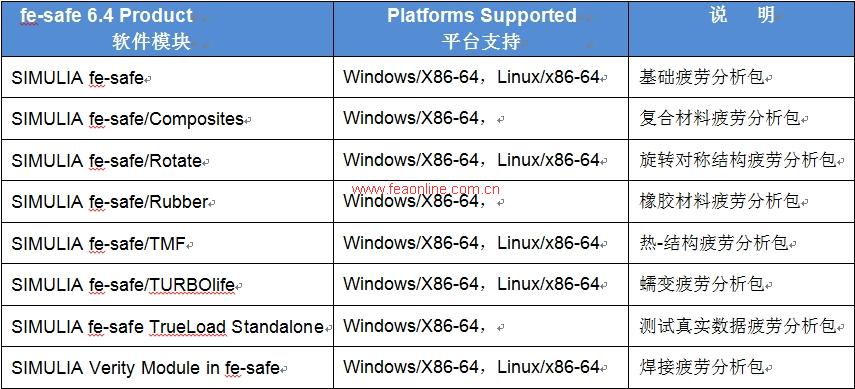Click the 'SIMULIA fe-safe' product cell
This screenshot has width=855, height=389.
[x=167, y=77]
